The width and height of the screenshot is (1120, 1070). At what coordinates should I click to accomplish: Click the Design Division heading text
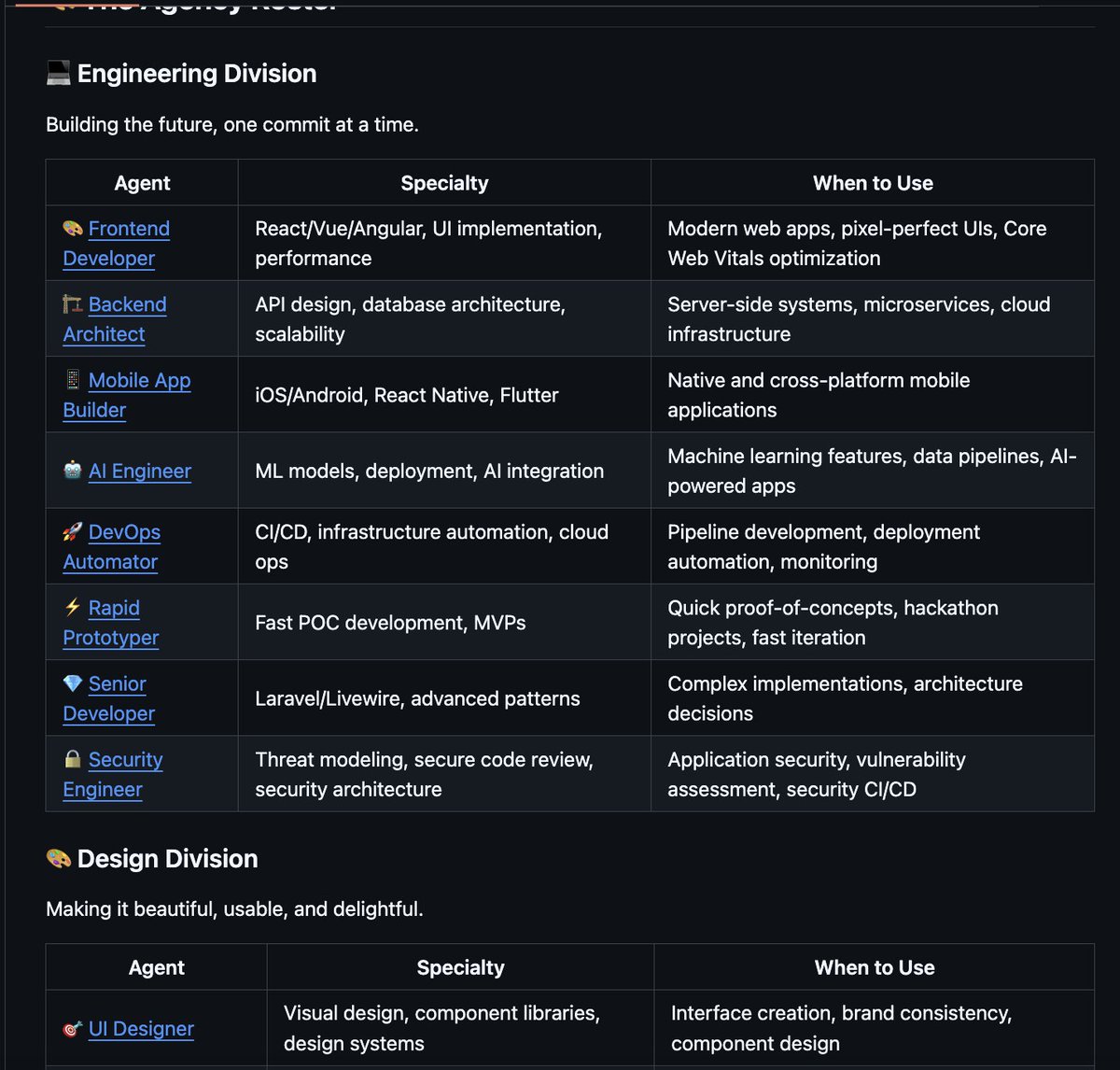[168, 858]
